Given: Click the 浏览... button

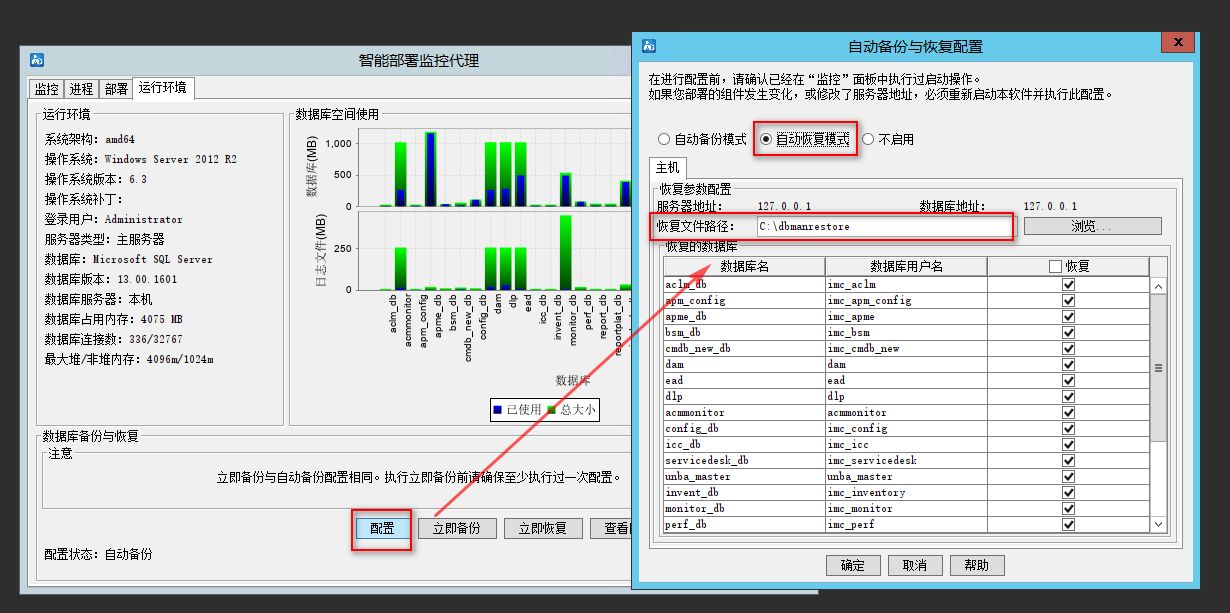Looking at the screenshot, I should coord(1092,227).
